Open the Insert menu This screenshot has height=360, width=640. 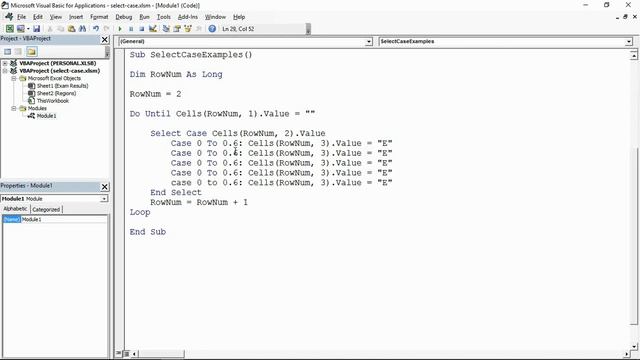76,17
